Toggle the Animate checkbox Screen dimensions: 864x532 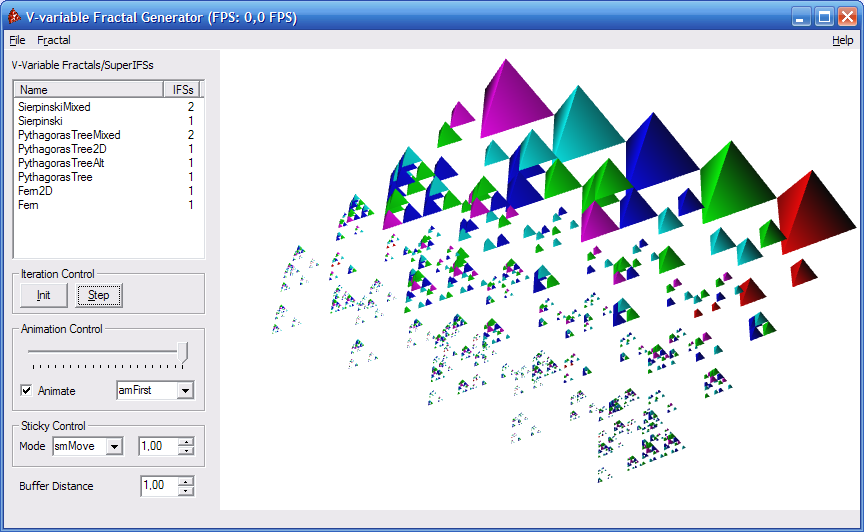click(27, 391)
